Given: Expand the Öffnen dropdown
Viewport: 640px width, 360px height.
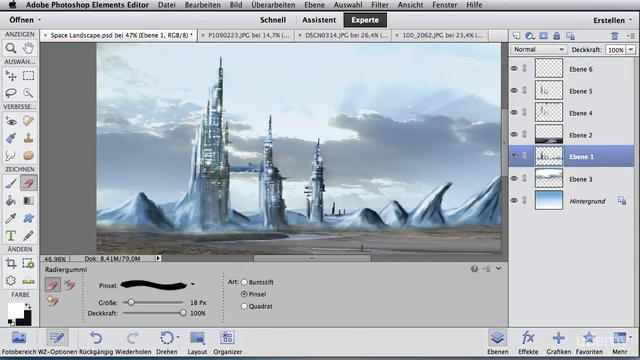Looking at the screenshot, I should (25, 20).
